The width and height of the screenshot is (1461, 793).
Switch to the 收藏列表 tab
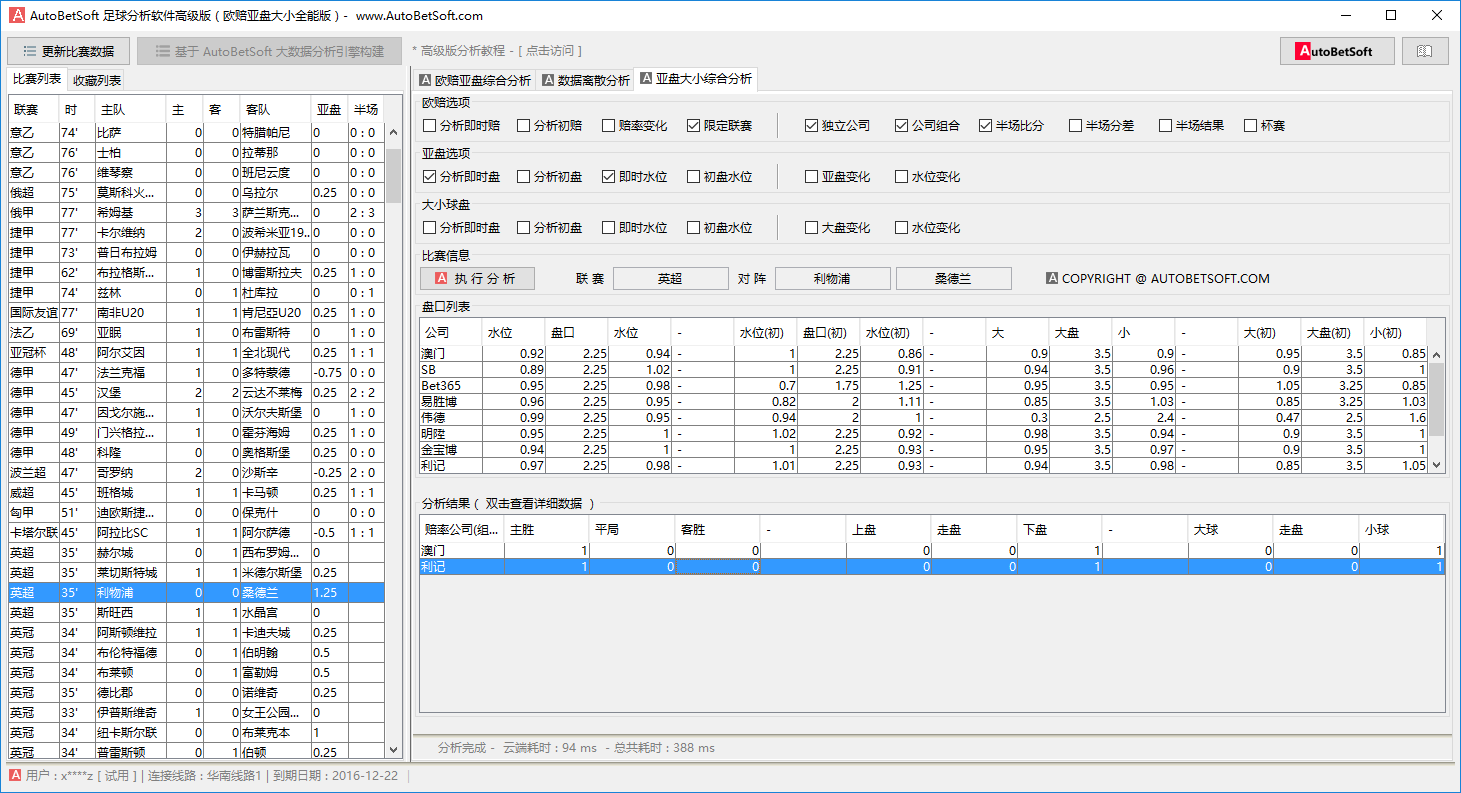tap(97, 80)
